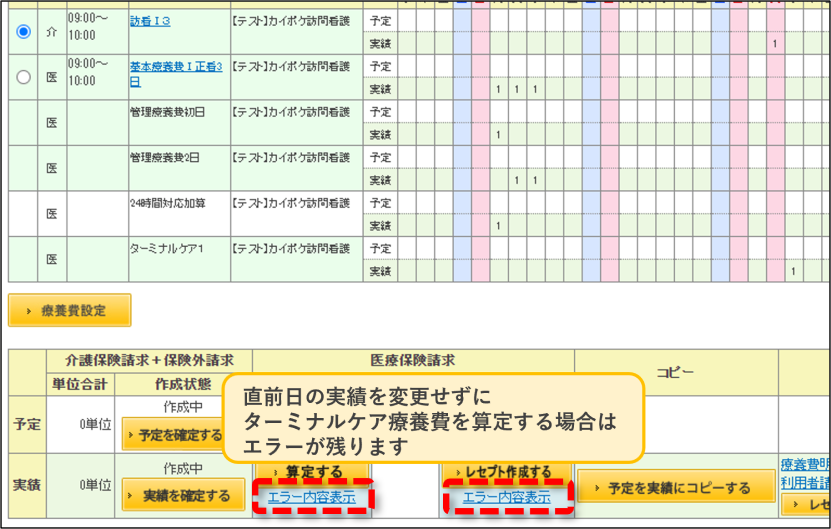Select the 訪看I3 radio button
This screenshot has height=529, width=831.
click(x=23, y=32)
